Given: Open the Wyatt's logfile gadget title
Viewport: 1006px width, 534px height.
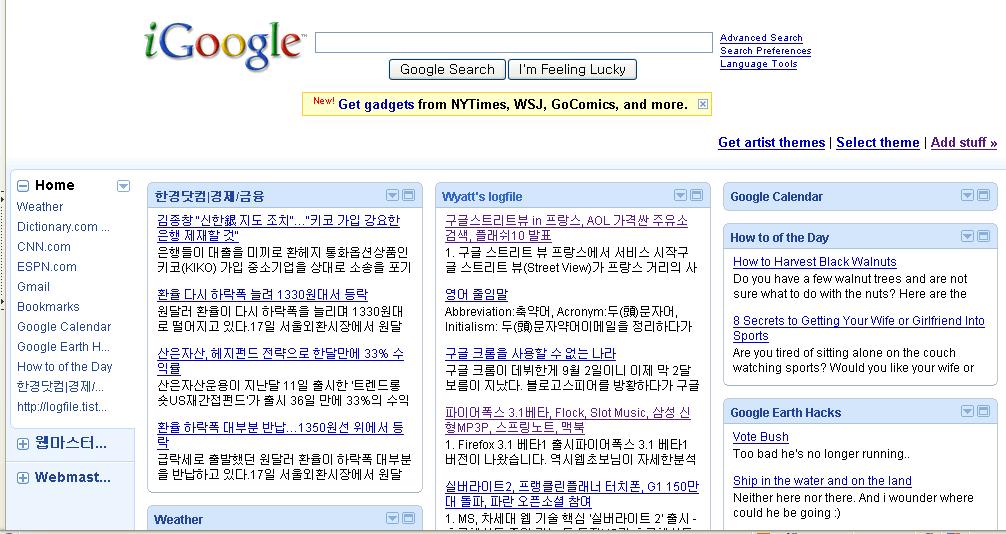Looking at the screenshot, I should [482, 196].
